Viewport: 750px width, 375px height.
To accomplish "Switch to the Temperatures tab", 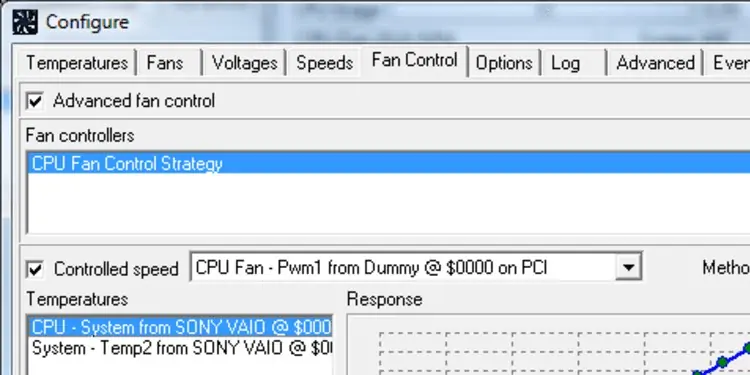I will point(77,63).
